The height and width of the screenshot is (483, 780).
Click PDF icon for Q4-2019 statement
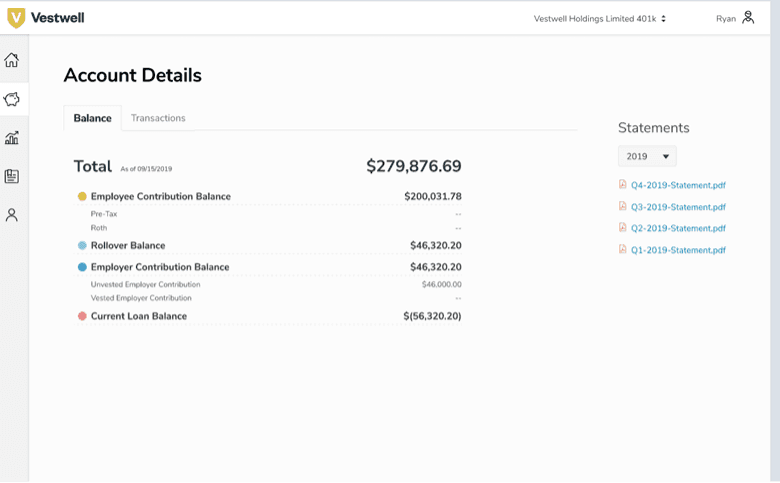(x=623, y=185)
